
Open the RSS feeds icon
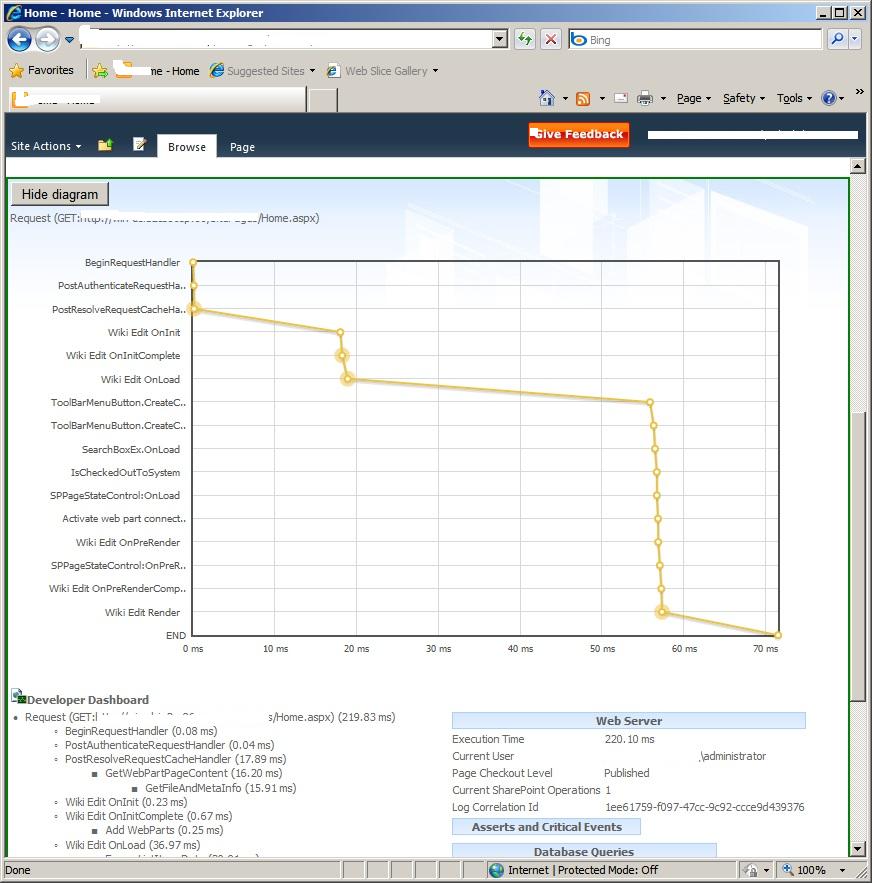[583, 99]
